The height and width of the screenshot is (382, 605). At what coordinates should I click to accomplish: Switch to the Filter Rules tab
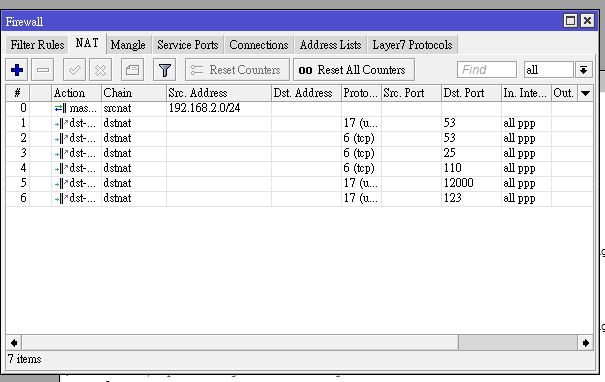[37, 45]
